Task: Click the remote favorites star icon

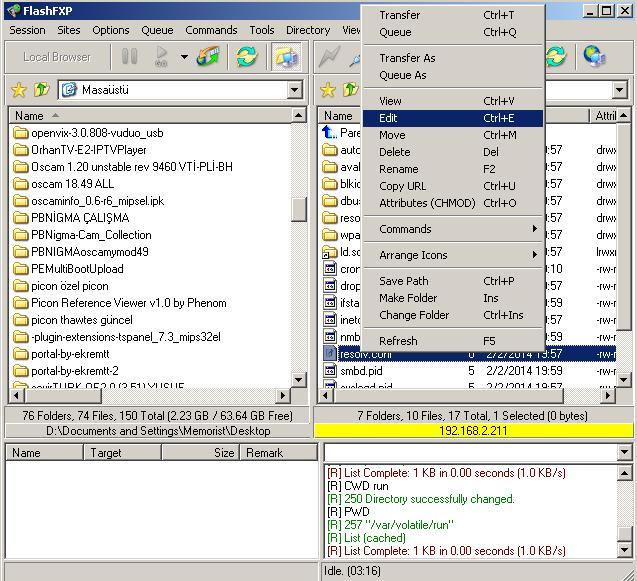Action: coord(328,90)
